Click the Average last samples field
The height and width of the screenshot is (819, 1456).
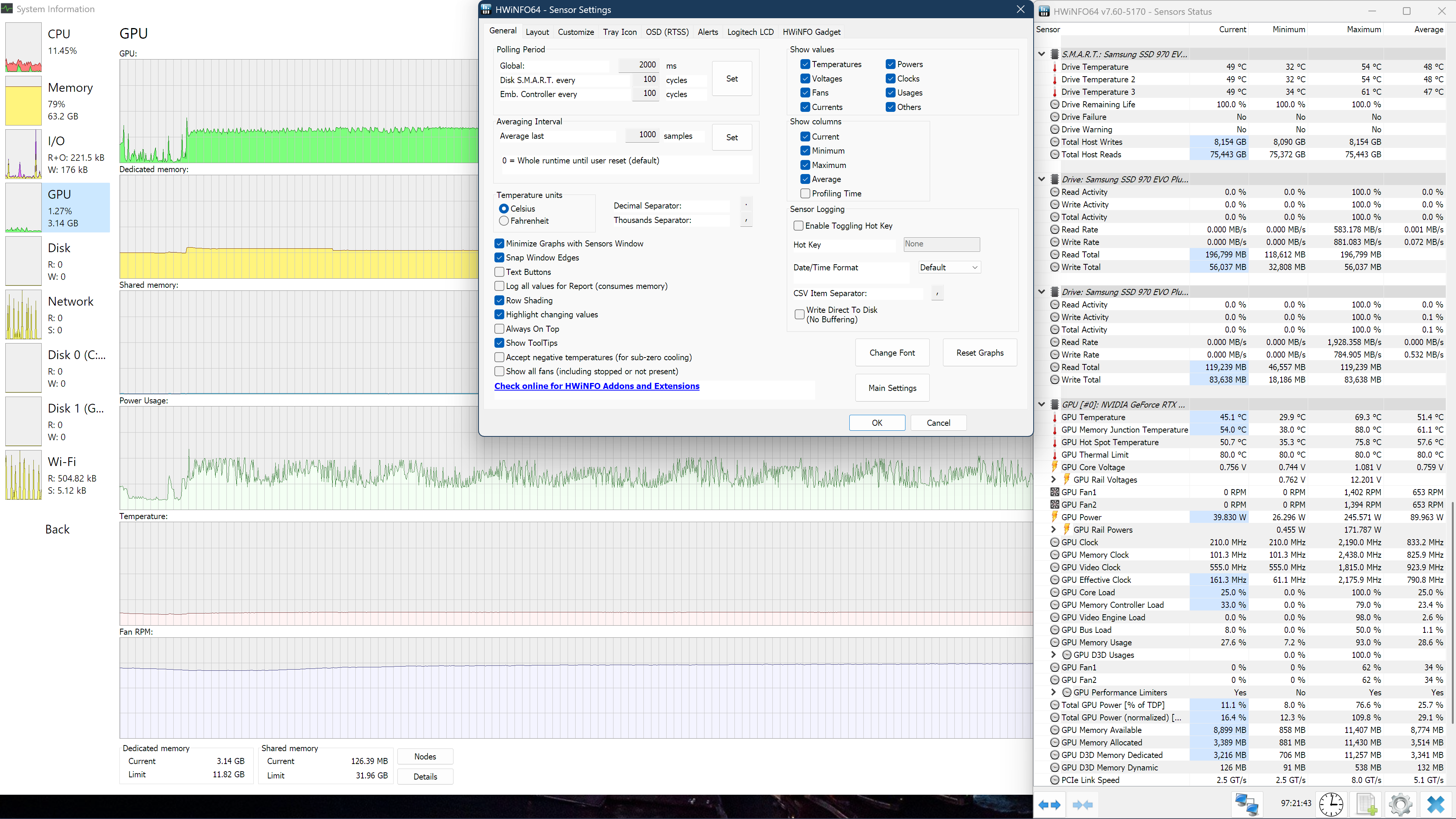642,135
